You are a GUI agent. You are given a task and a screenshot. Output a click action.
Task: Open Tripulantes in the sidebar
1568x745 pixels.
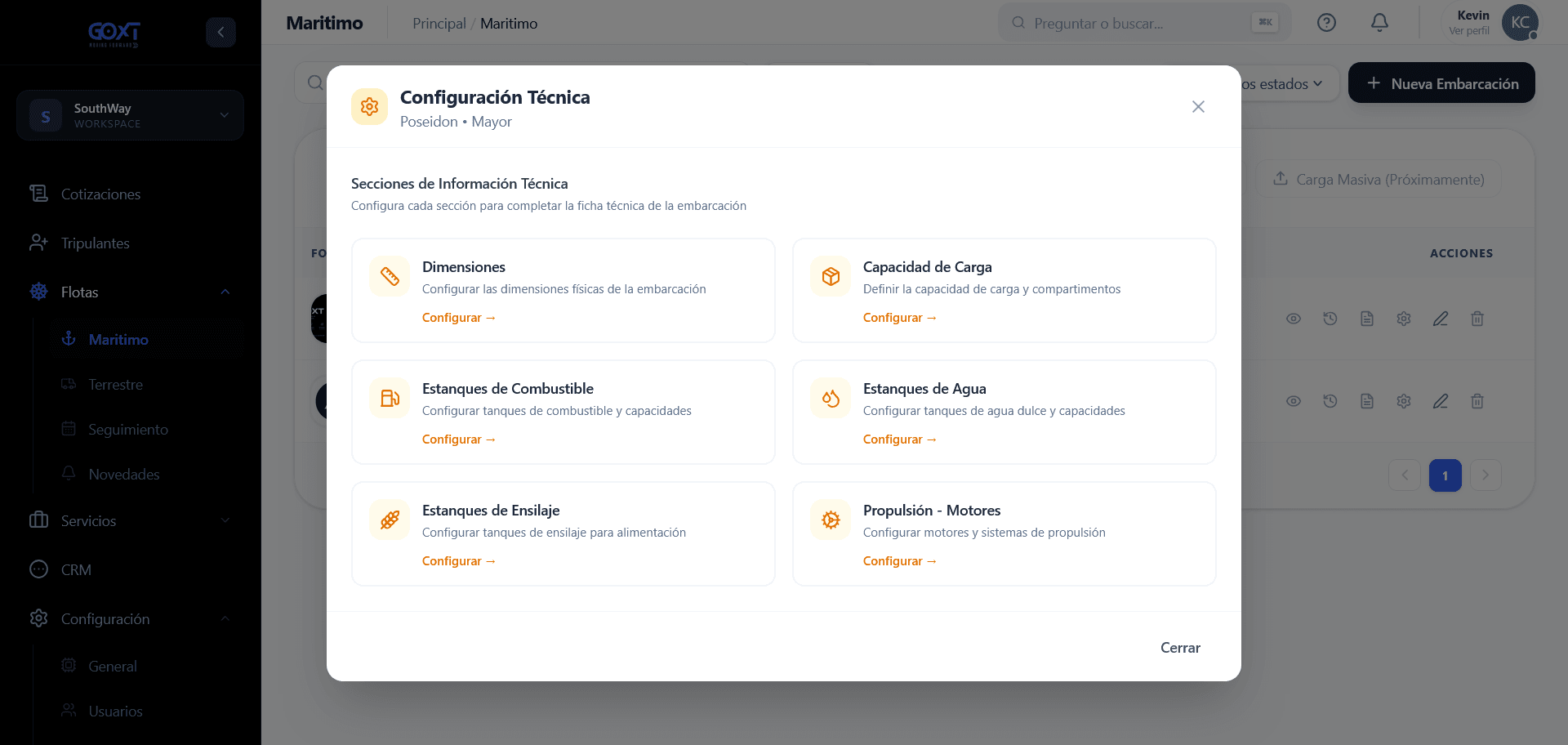(95, 243)
